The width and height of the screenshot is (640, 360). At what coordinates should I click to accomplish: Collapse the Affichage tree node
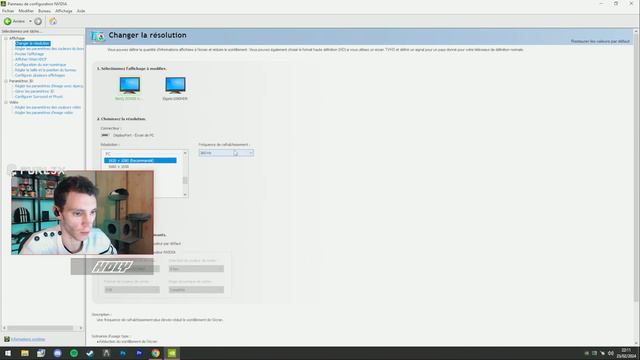pos(6,38)
